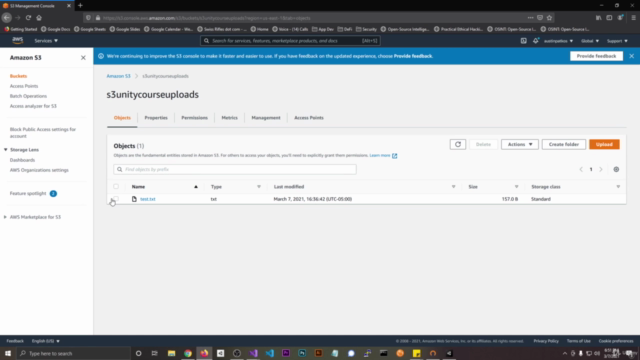
Task: Refresh the objects list in the bucket
Action: pos(458,144)
